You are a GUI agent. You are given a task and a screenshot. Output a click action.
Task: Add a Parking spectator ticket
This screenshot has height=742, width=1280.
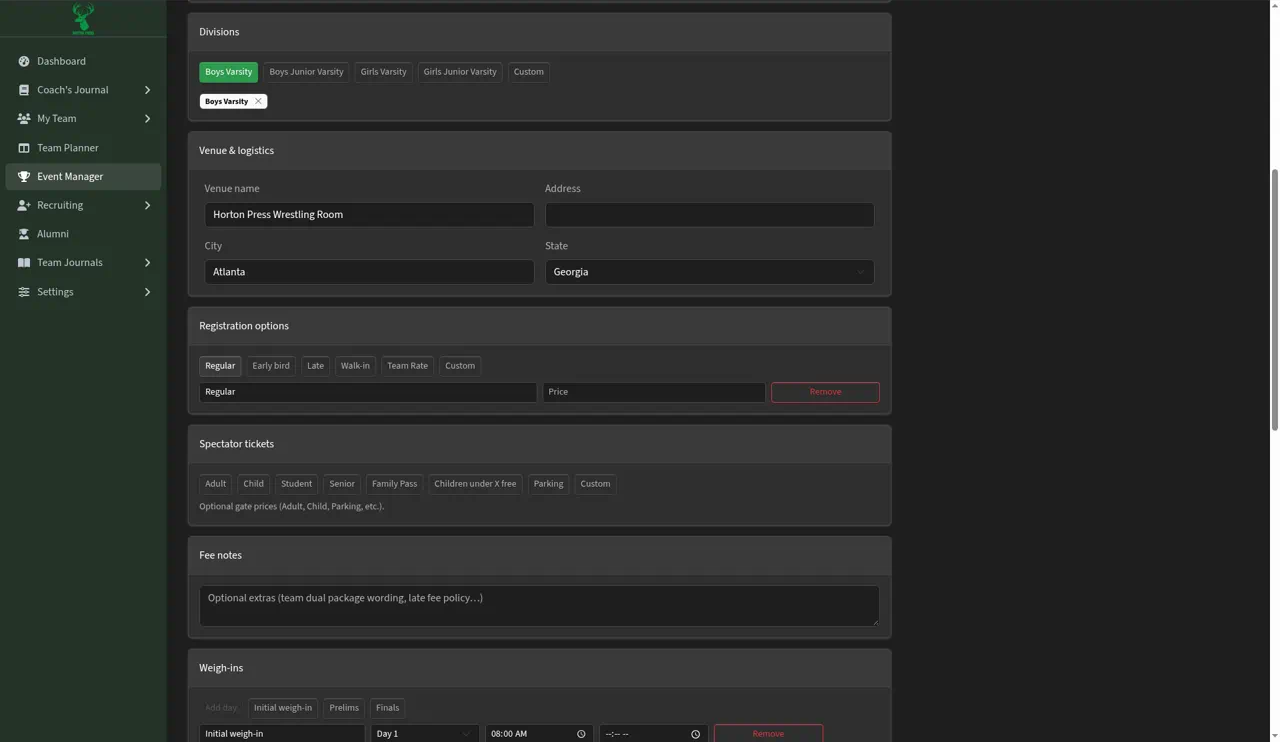548,484
